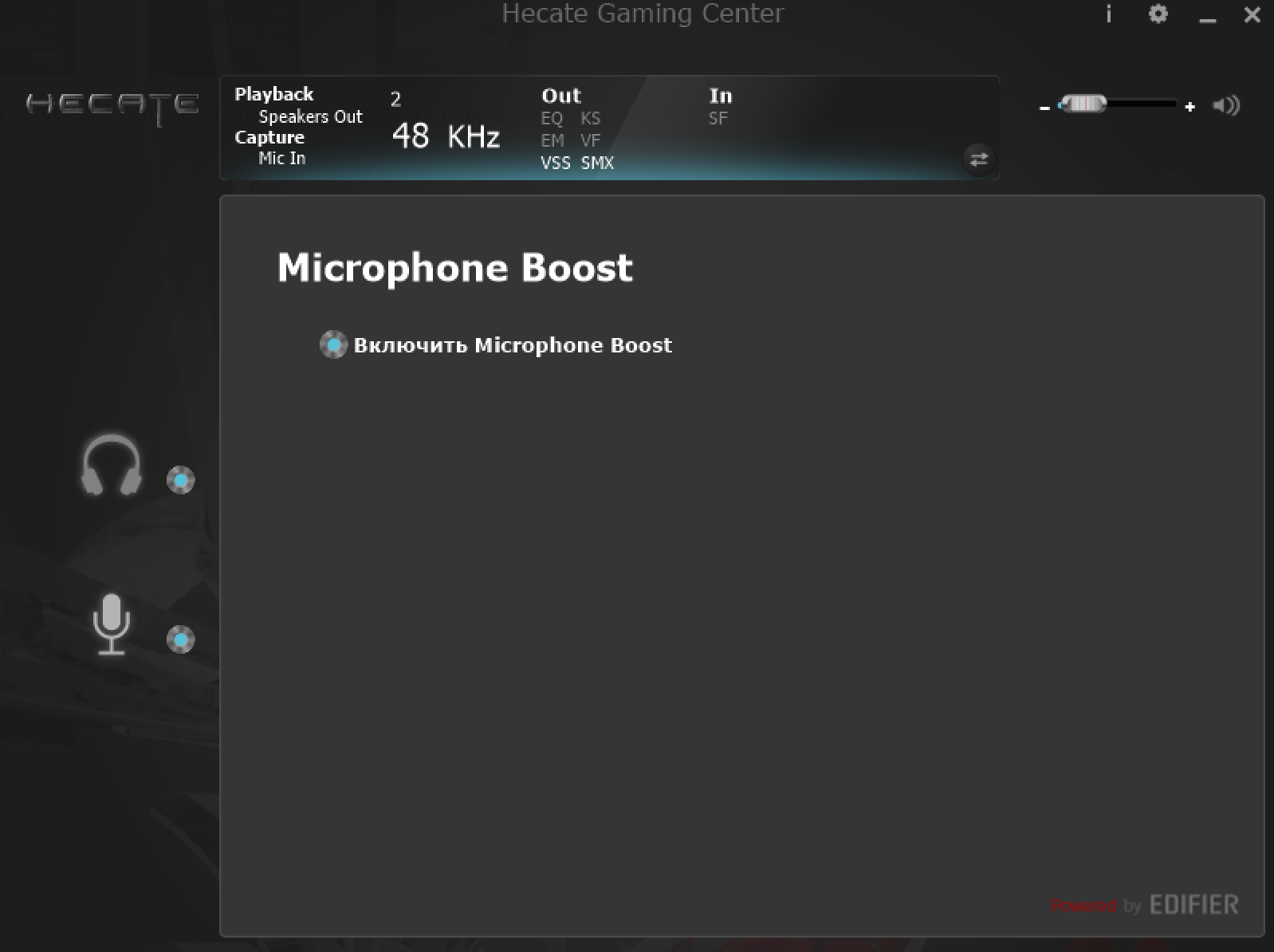Toggle the microphone device radio indicator
Viewport: 1274px width, 952px height.
181,639
